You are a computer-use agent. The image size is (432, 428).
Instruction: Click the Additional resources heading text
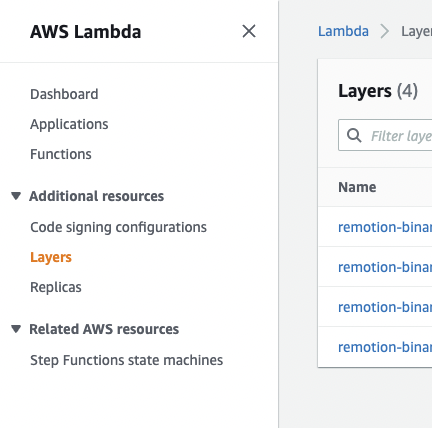coord(96,196)
